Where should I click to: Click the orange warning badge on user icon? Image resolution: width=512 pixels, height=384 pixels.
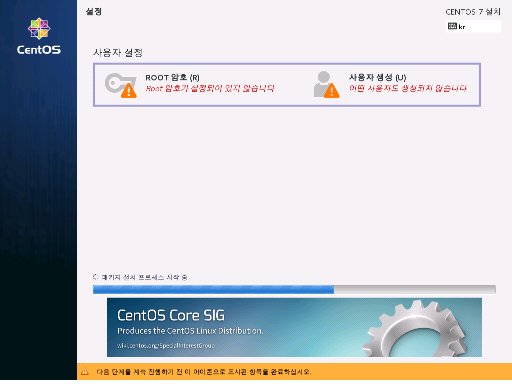pyautogui.click(x=332, y=91)
